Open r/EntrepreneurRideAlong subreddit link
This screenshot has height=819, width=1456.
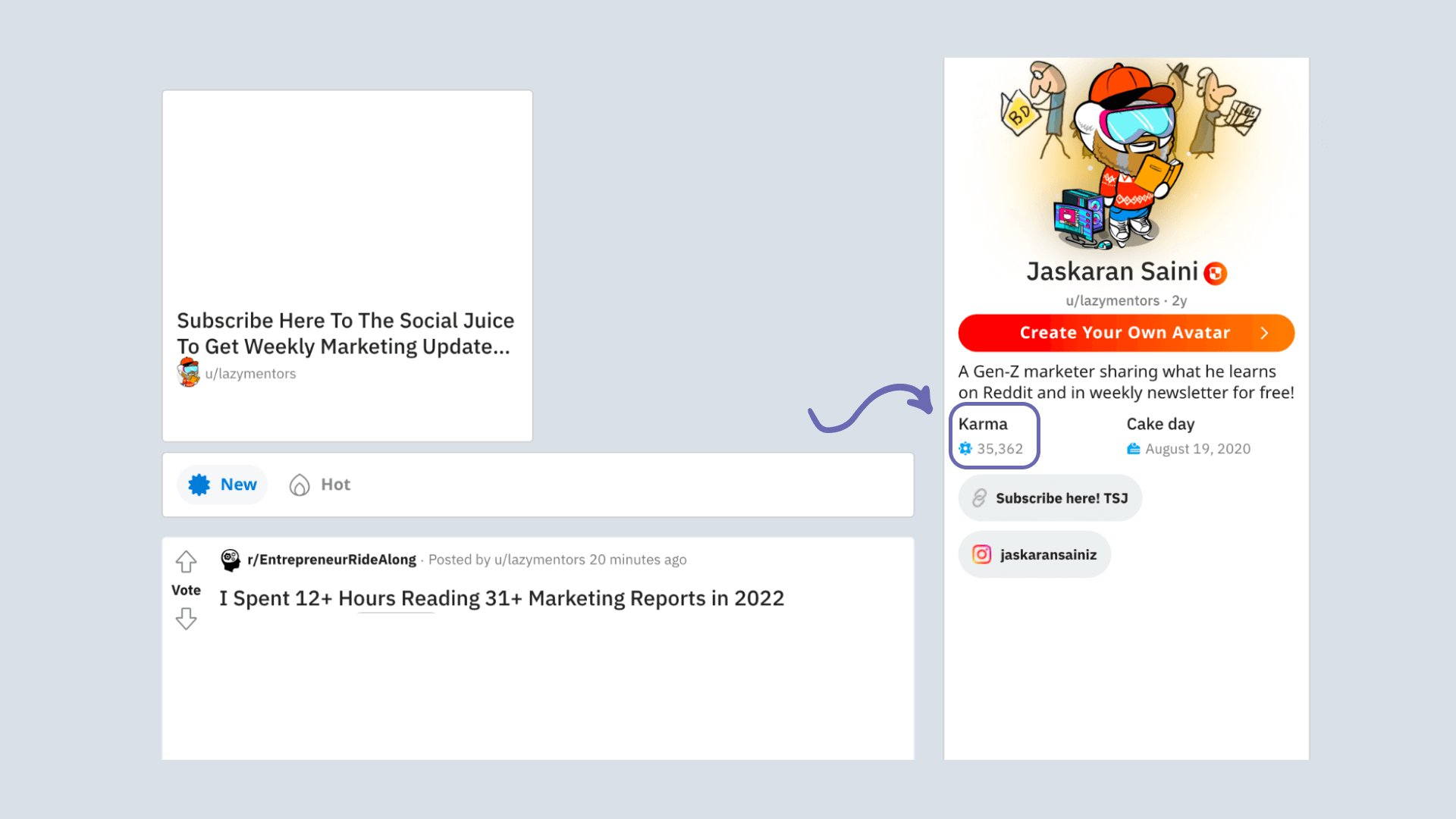(x=330, y=559)
